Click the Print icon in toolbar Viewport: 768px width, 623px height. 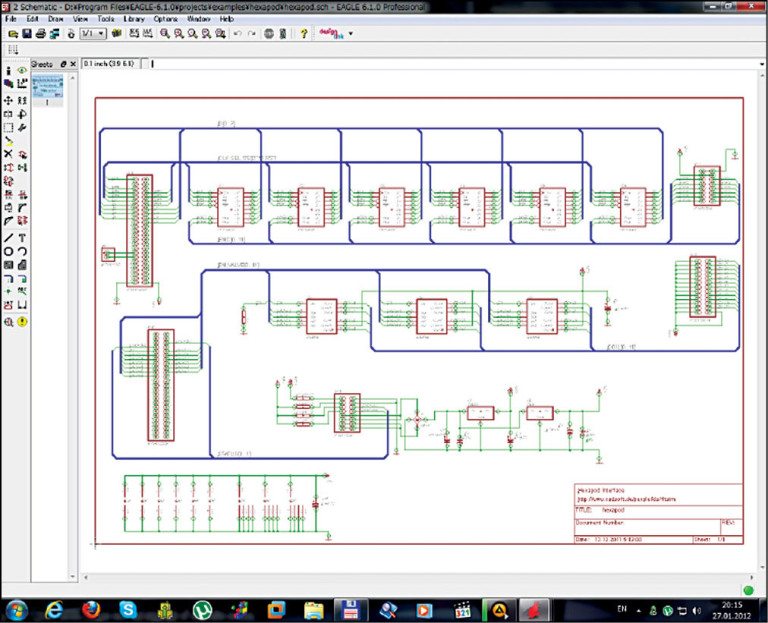tap(40, 33)
